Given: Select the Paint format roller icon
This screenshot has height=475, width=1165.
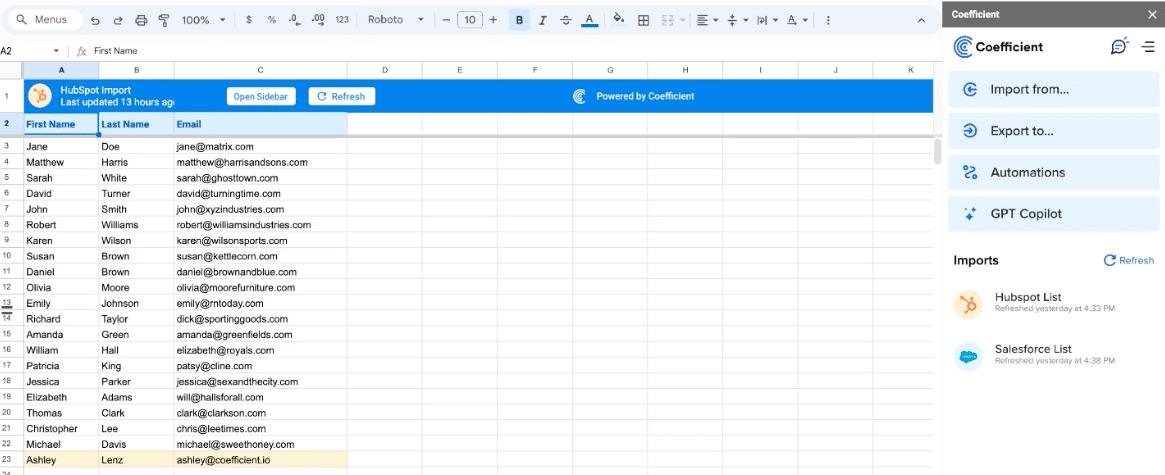Looking at the screenshot, I should 164,20.
